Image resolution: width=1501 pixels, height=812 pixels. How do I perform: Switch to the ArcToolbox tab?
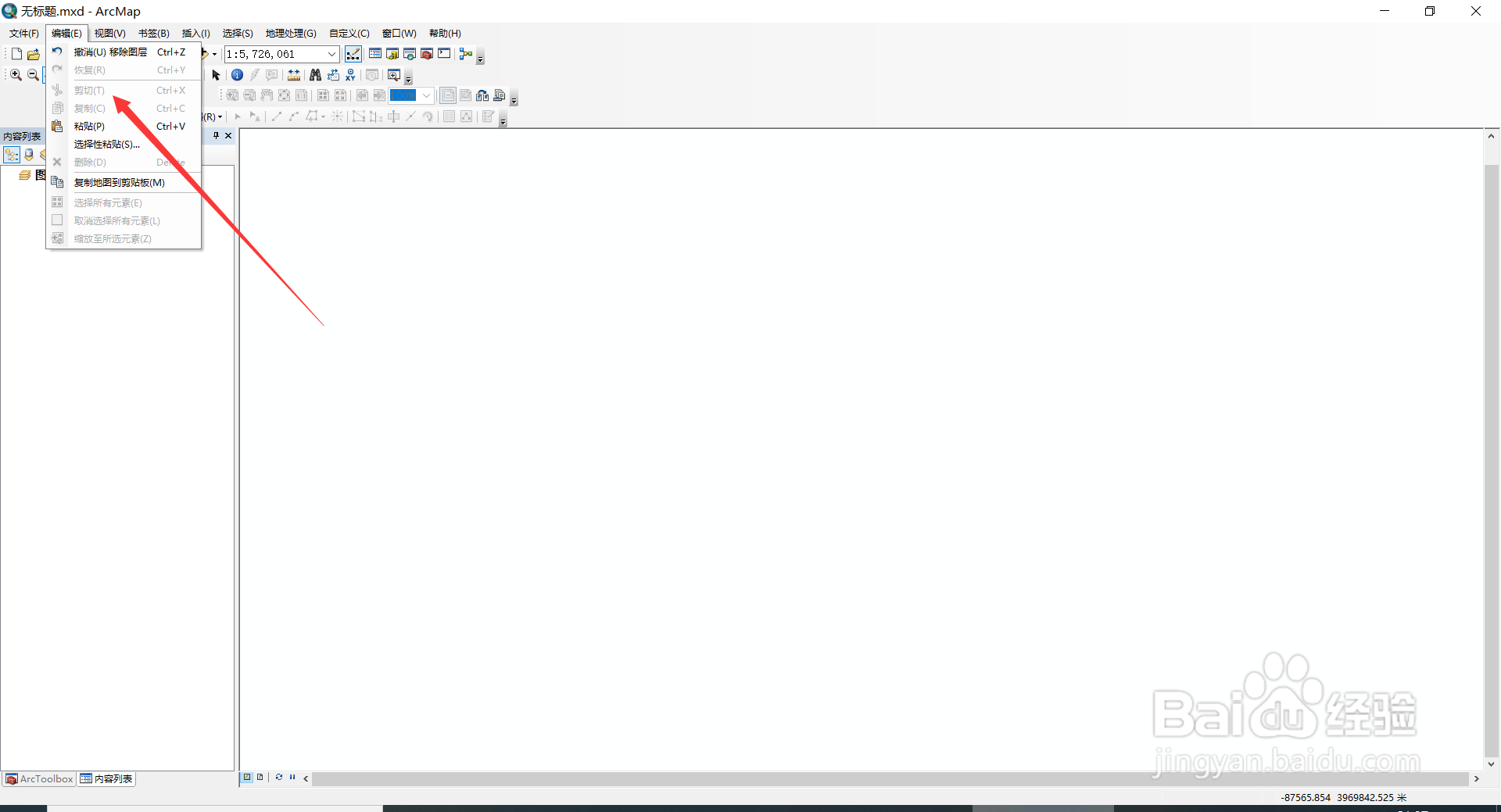tap(38, 778)
